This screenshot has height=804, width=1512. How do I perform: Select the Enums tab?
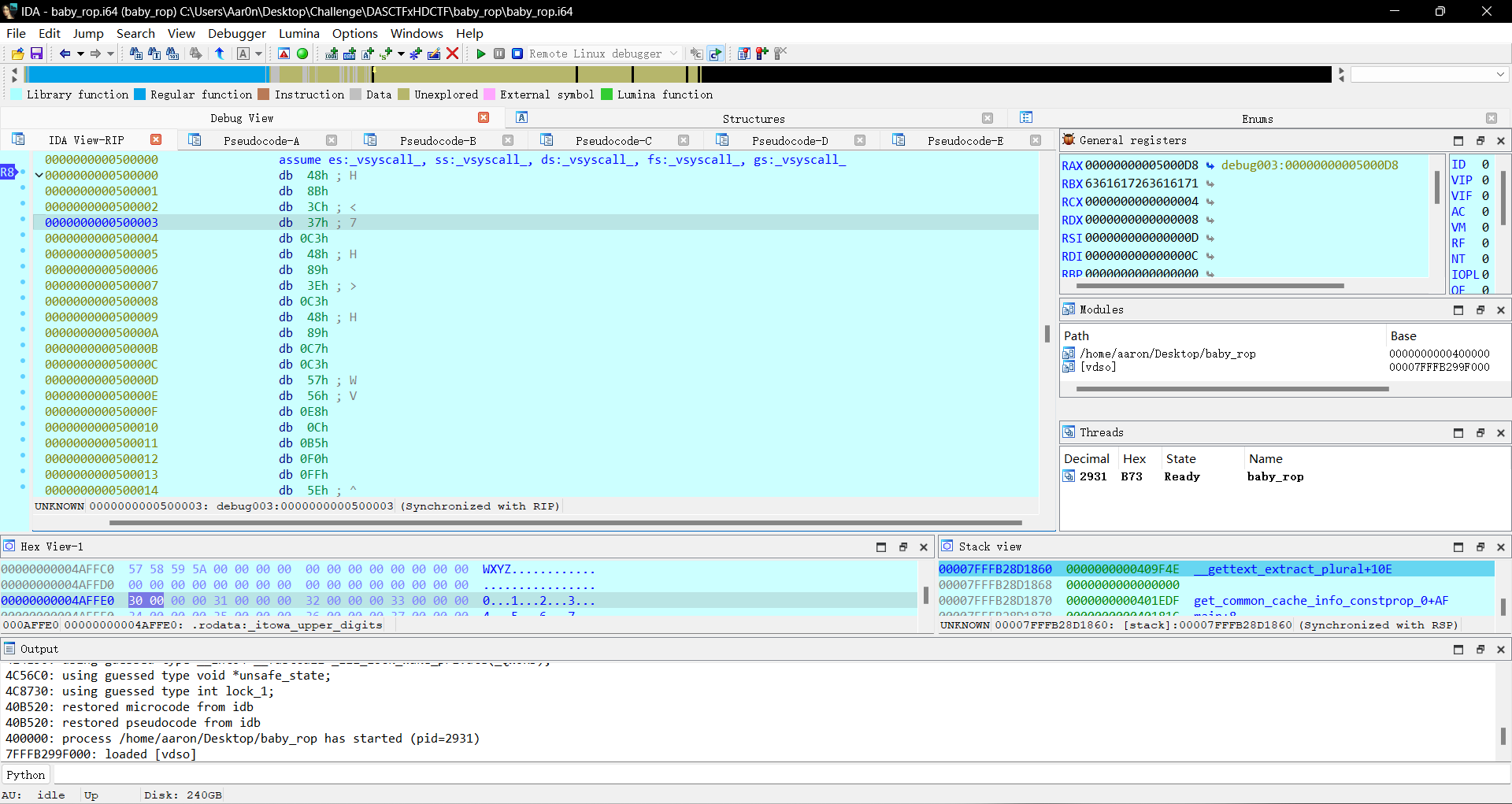coord(1258,119)
